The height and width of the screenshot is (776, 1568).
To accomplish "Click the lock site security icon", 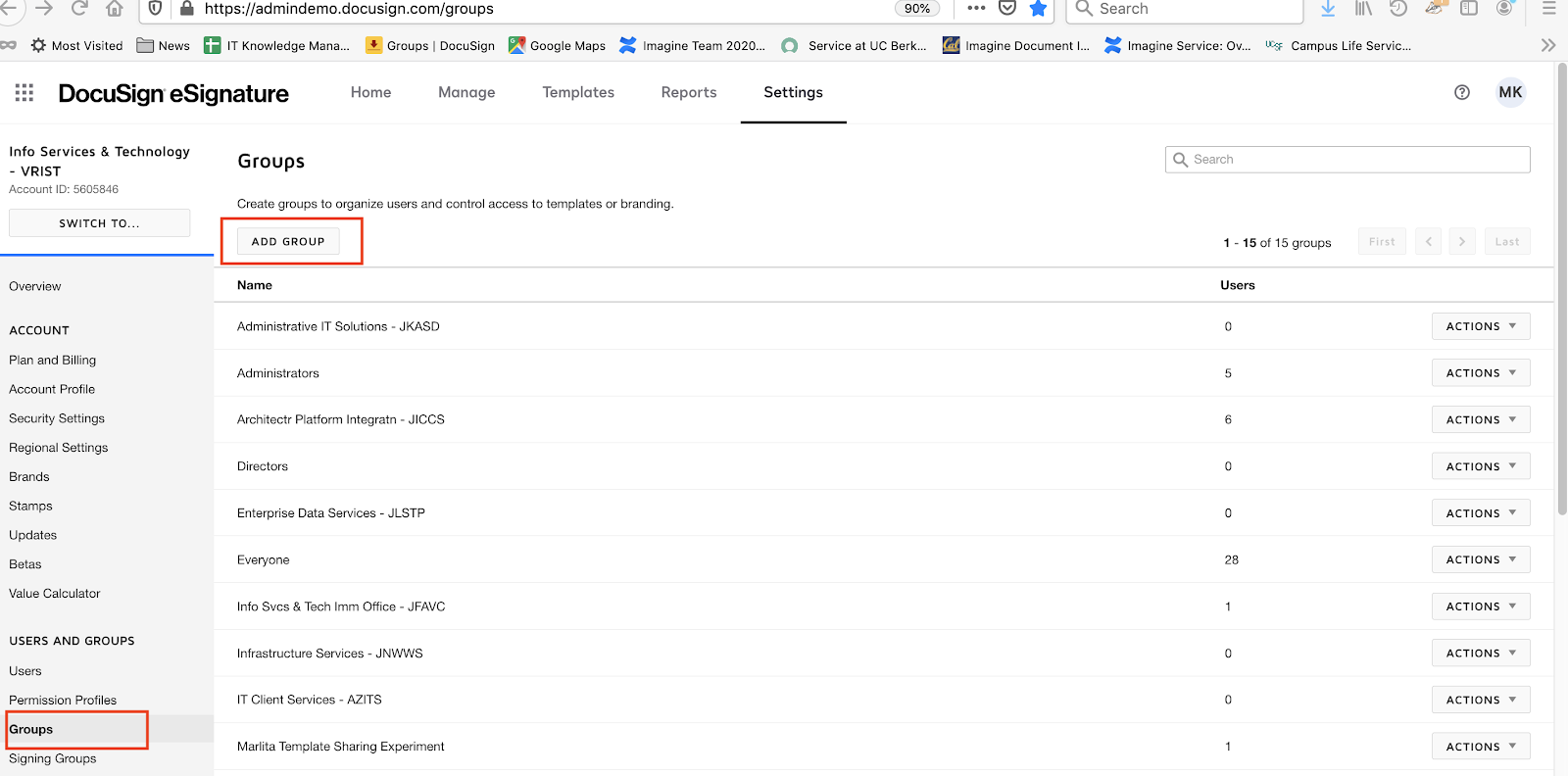I will point(186,9).
